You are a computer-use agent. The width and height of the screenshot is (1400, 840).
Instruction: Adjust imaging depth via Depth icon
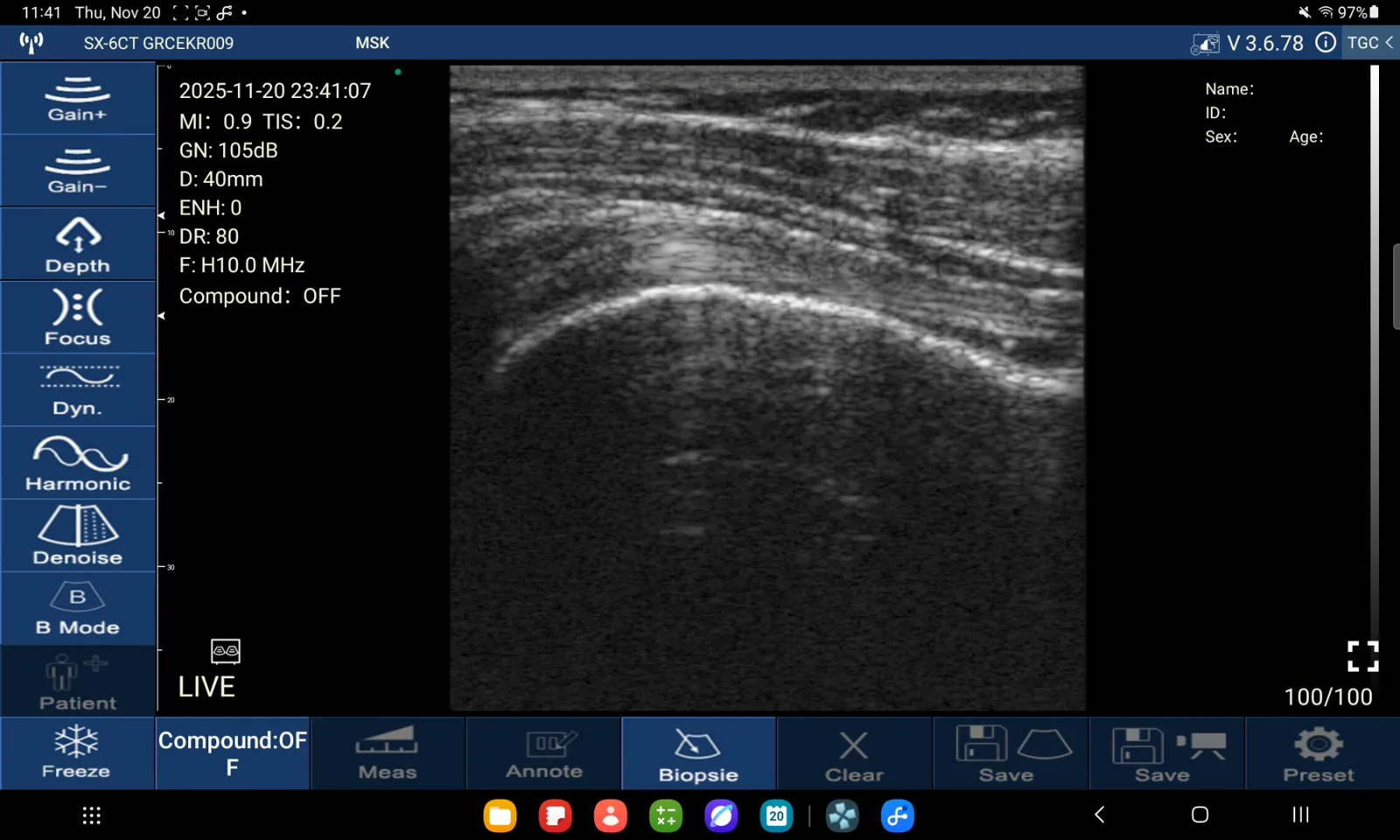(x=78, y=245)
